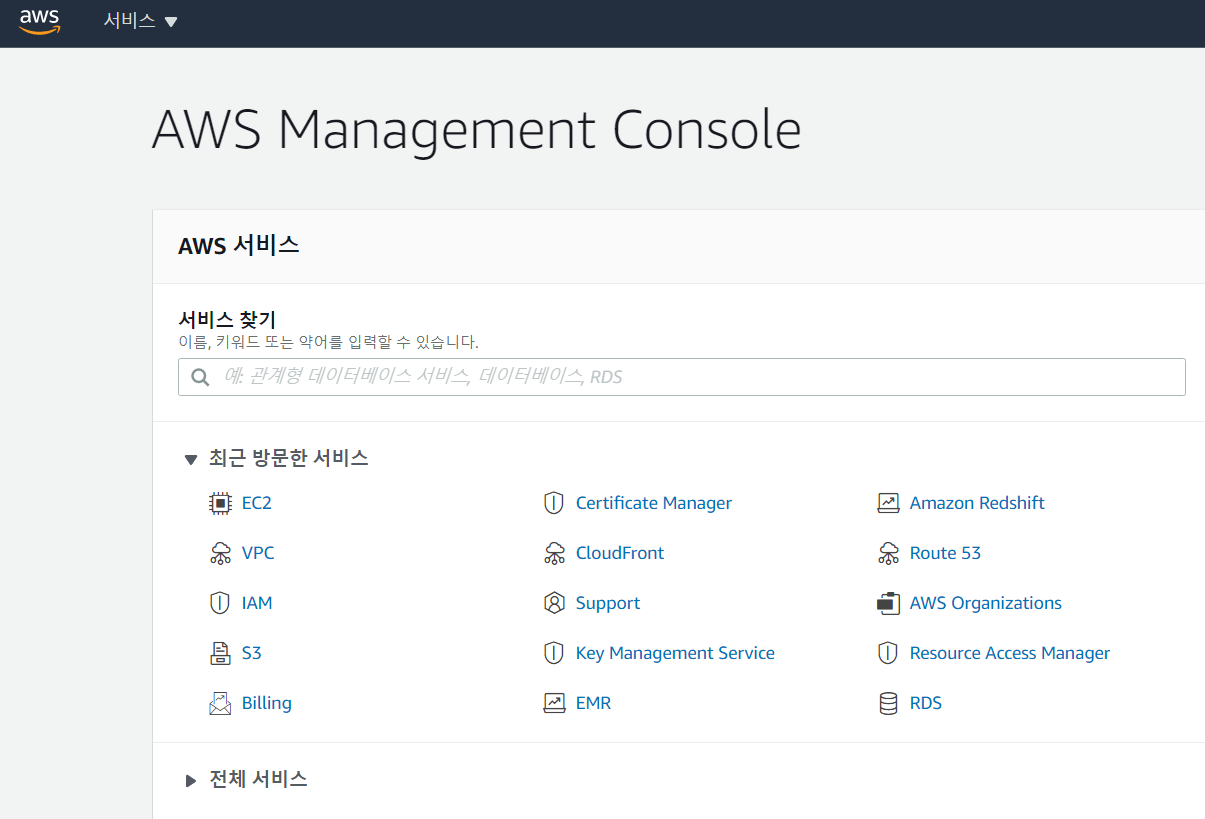Click the Support person icon
This screenshot has height=819, width=1205.
click(x=554, y=603)
